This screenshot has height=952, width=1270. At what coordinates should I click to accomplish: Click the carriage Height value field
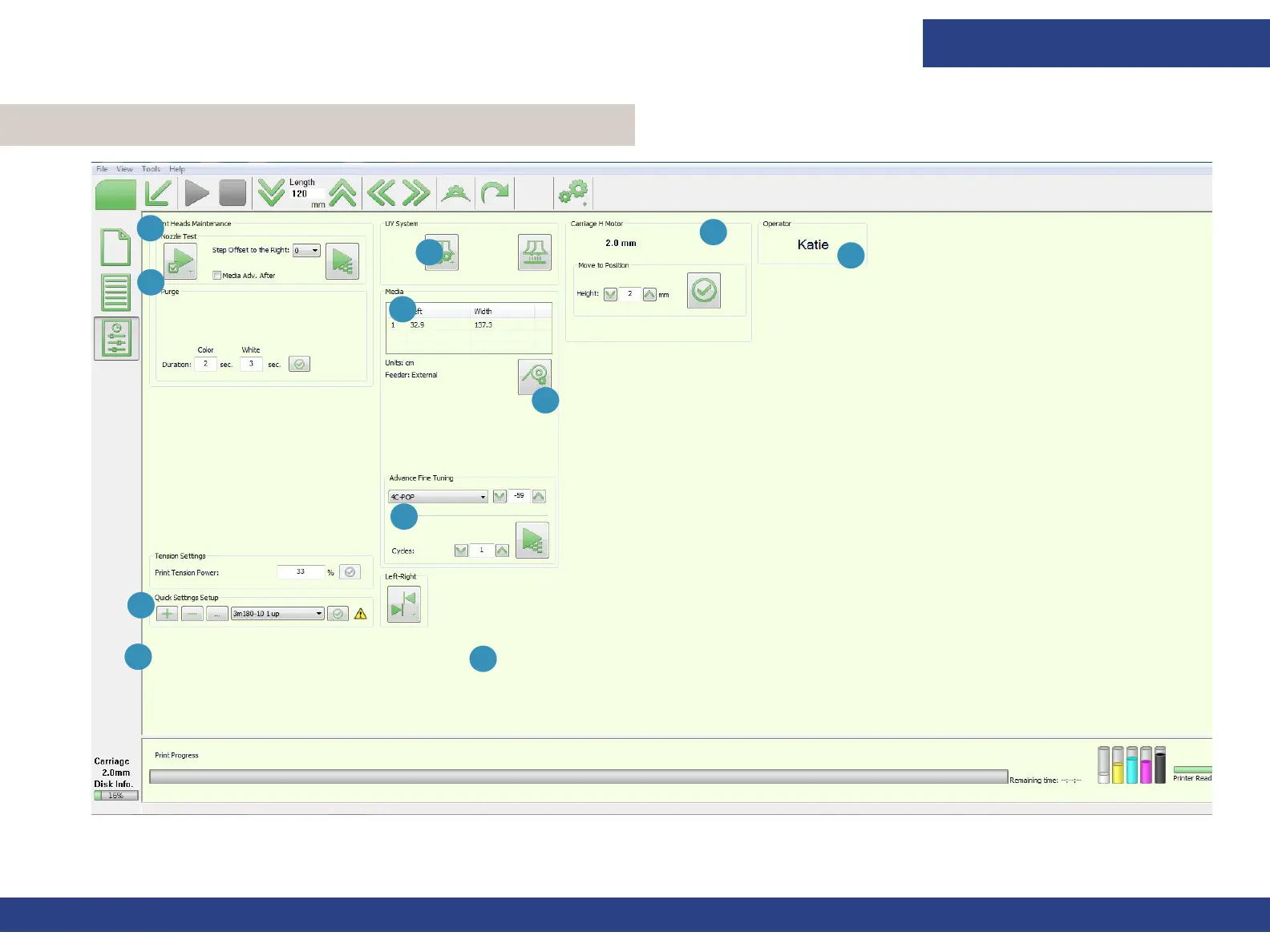tap(630, 294)
